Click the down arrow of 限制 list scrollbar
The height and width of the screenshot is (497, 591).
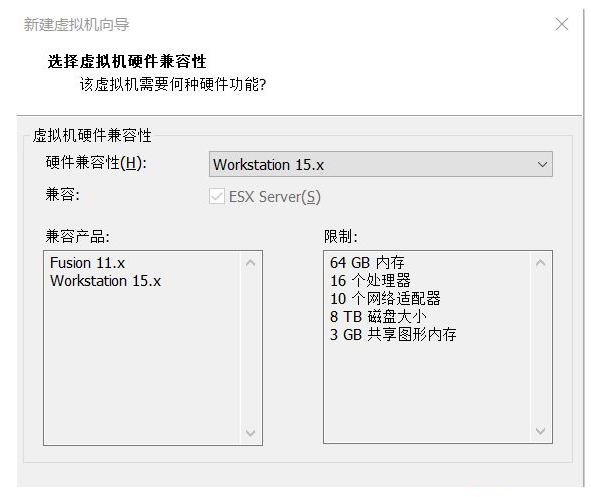540,431
